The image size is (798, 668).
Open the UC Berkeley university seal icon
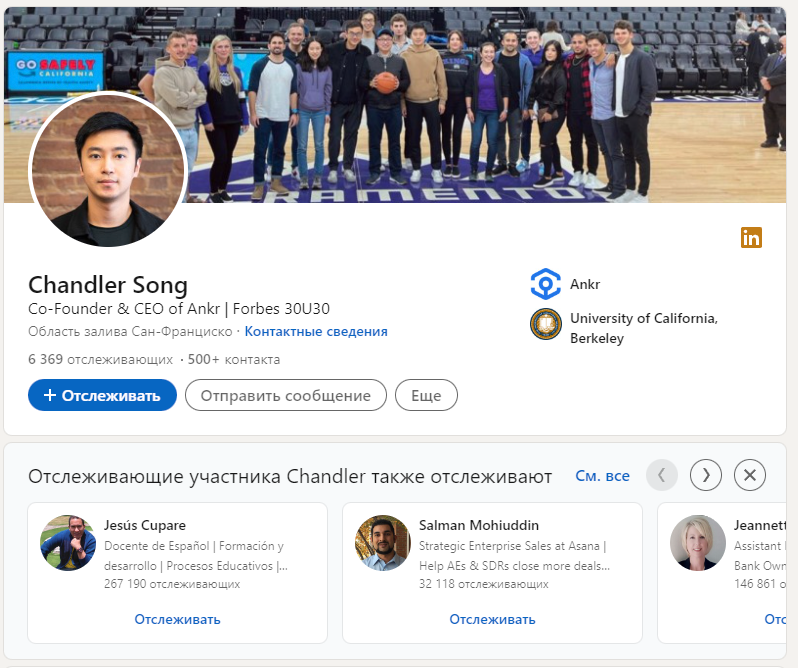[546, 324]
